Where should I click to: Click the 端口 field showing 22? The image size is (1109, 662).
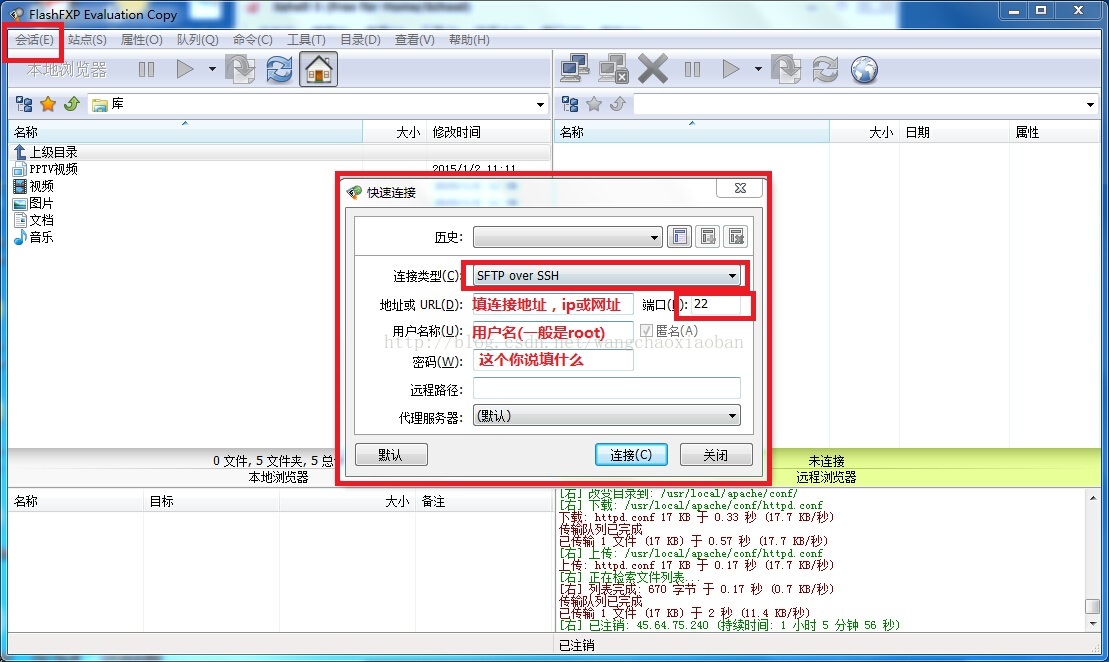coord(715,304)
